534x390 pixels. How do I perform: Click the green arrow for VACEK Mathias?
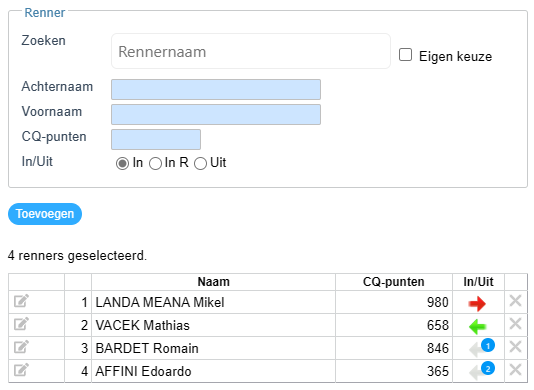point(477,327)
